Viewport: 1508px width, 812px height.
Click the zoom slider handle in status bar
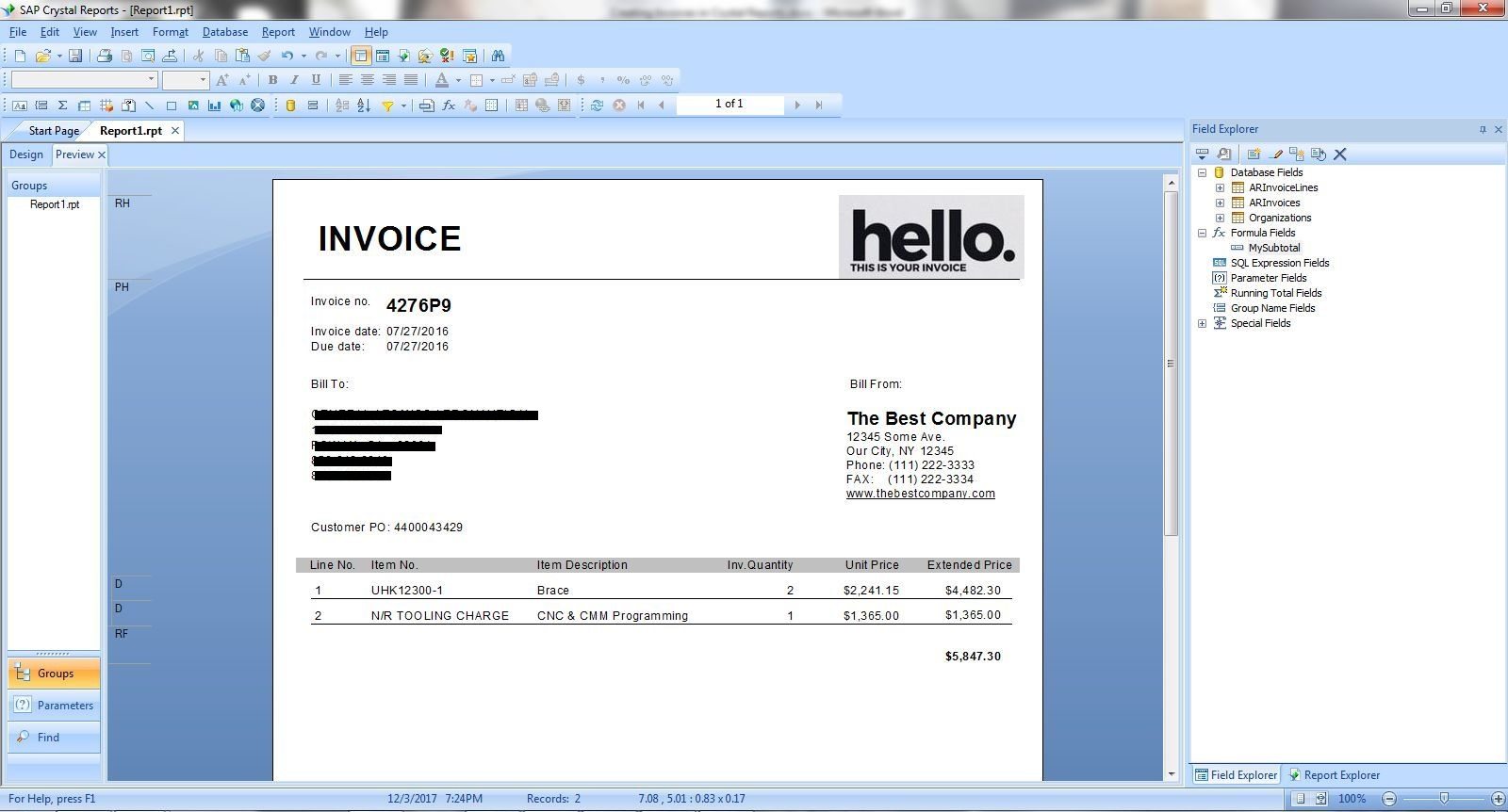coord(1444,799)
